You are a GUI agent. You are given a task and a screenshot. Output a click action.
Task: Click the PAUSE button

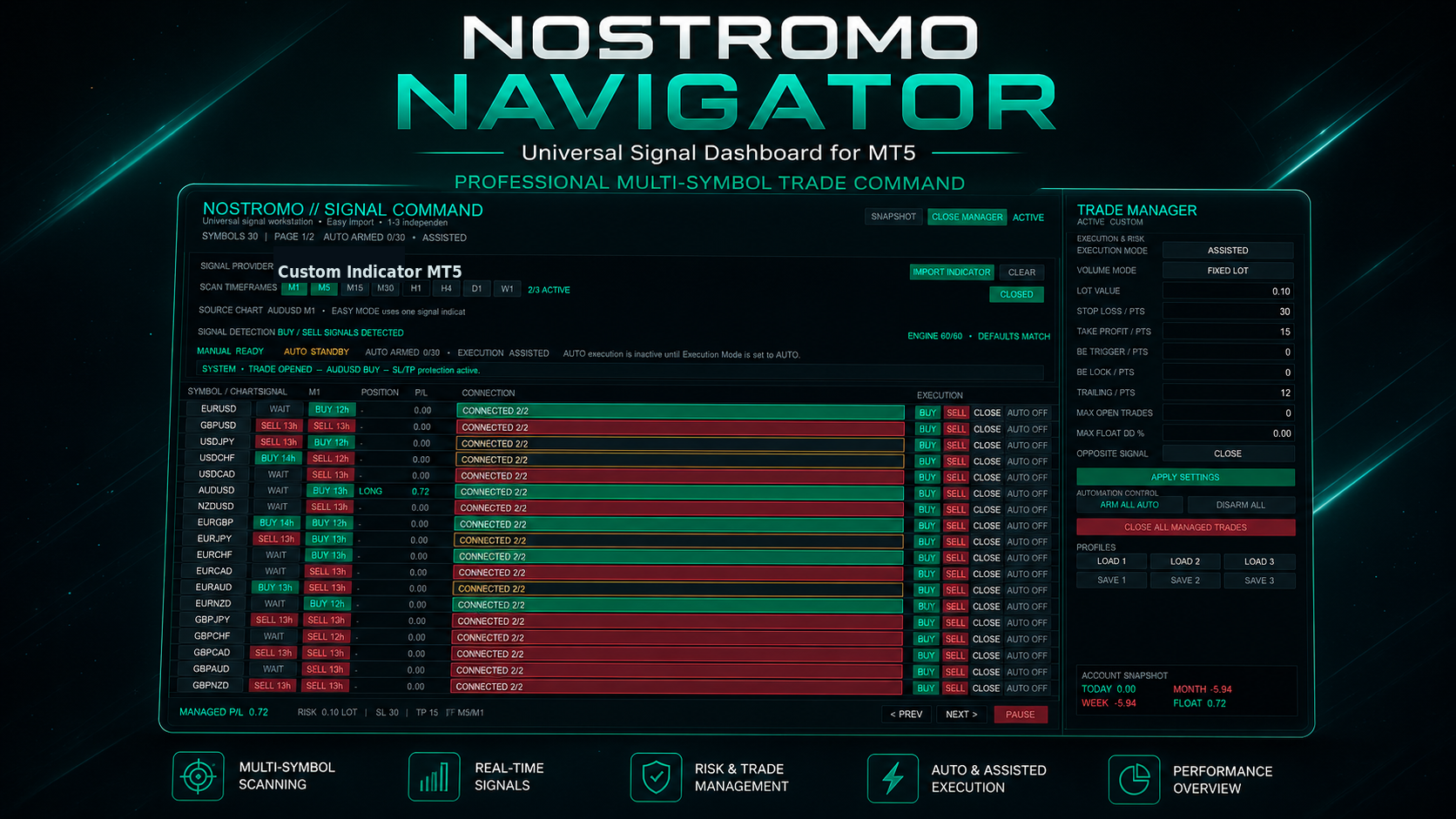(x=1021, y=715)
